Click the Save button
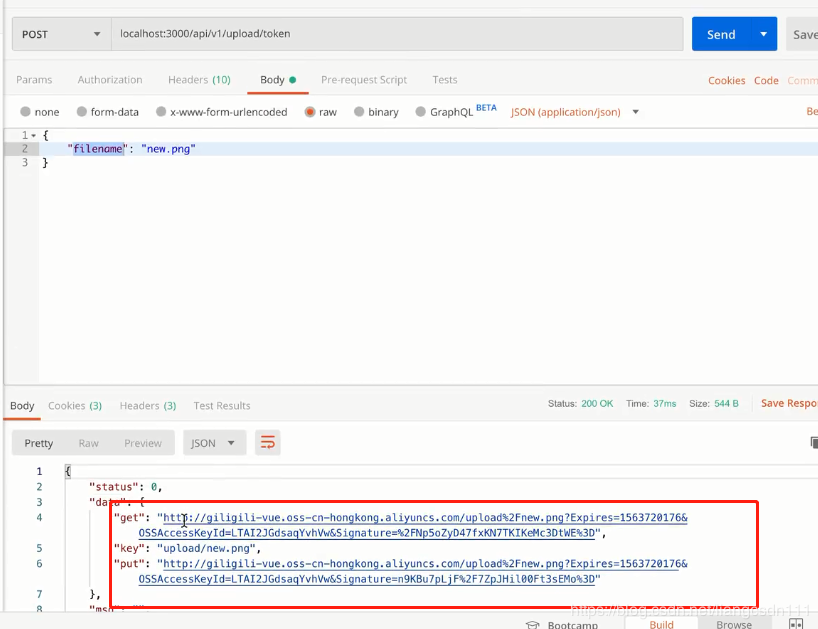 pyautogui.click(x=803, y=34)
